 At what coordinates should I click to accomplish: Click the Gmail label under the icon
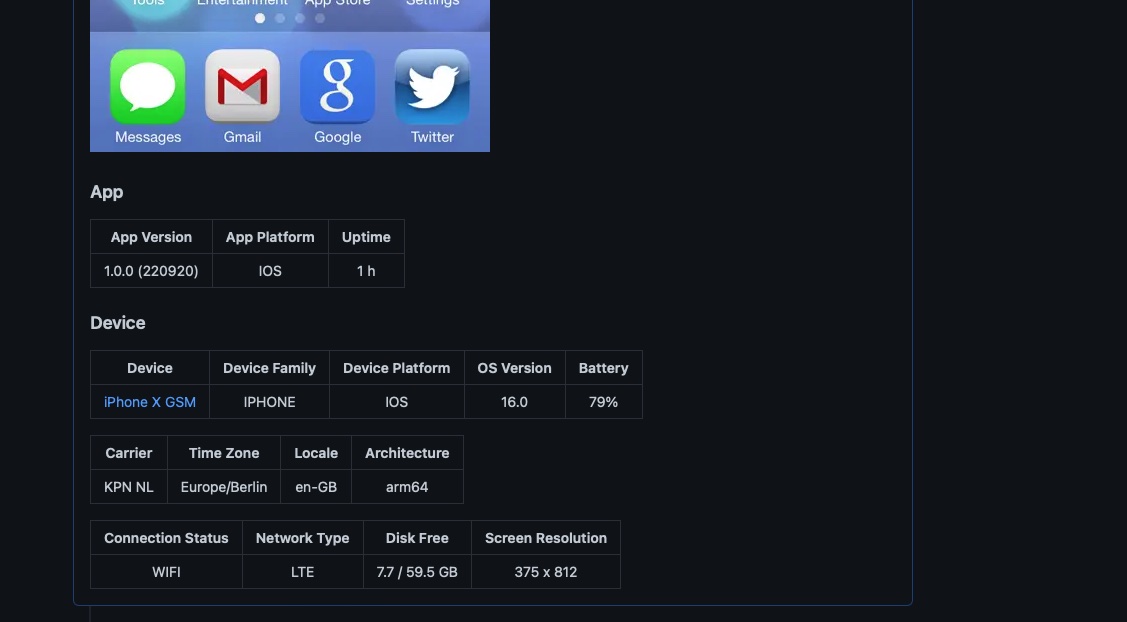[242, 137]
